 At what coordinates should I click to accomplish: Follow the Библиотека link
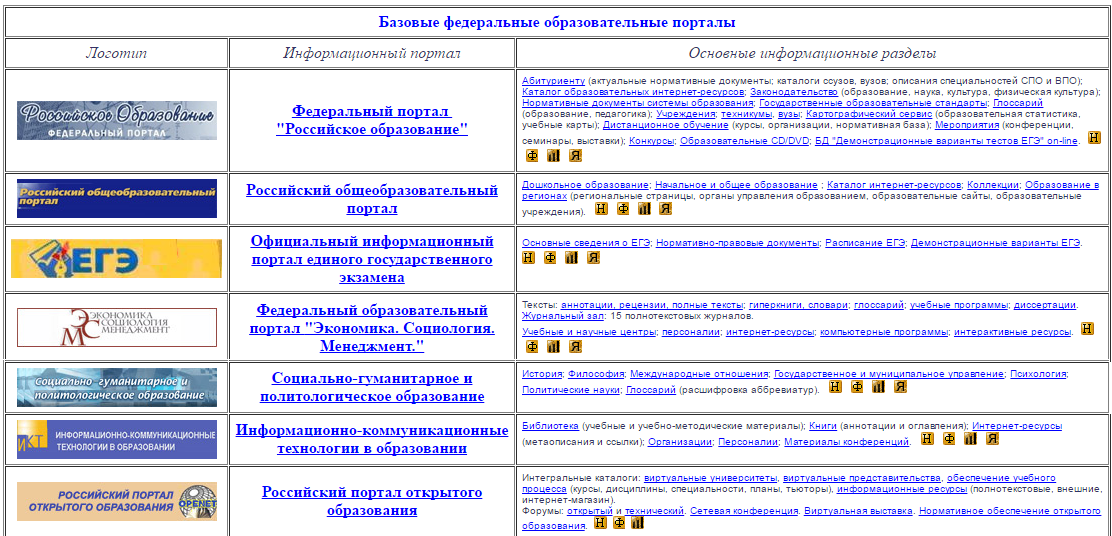(550, 426)
